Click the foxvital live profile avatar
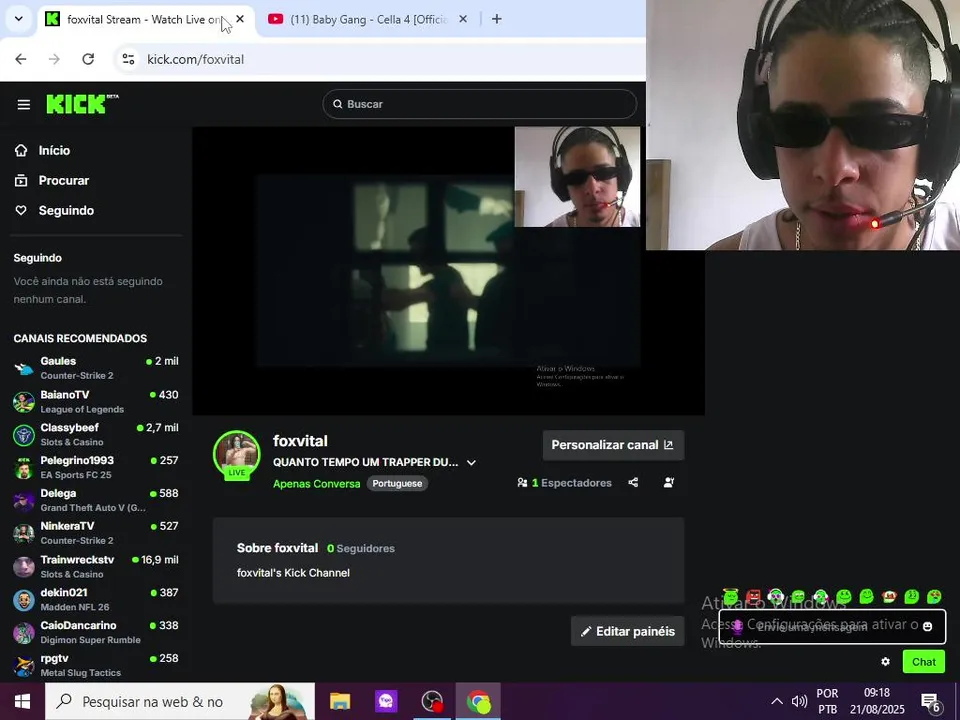This screenshot has height=720, width=960. [x=237, y=455]
